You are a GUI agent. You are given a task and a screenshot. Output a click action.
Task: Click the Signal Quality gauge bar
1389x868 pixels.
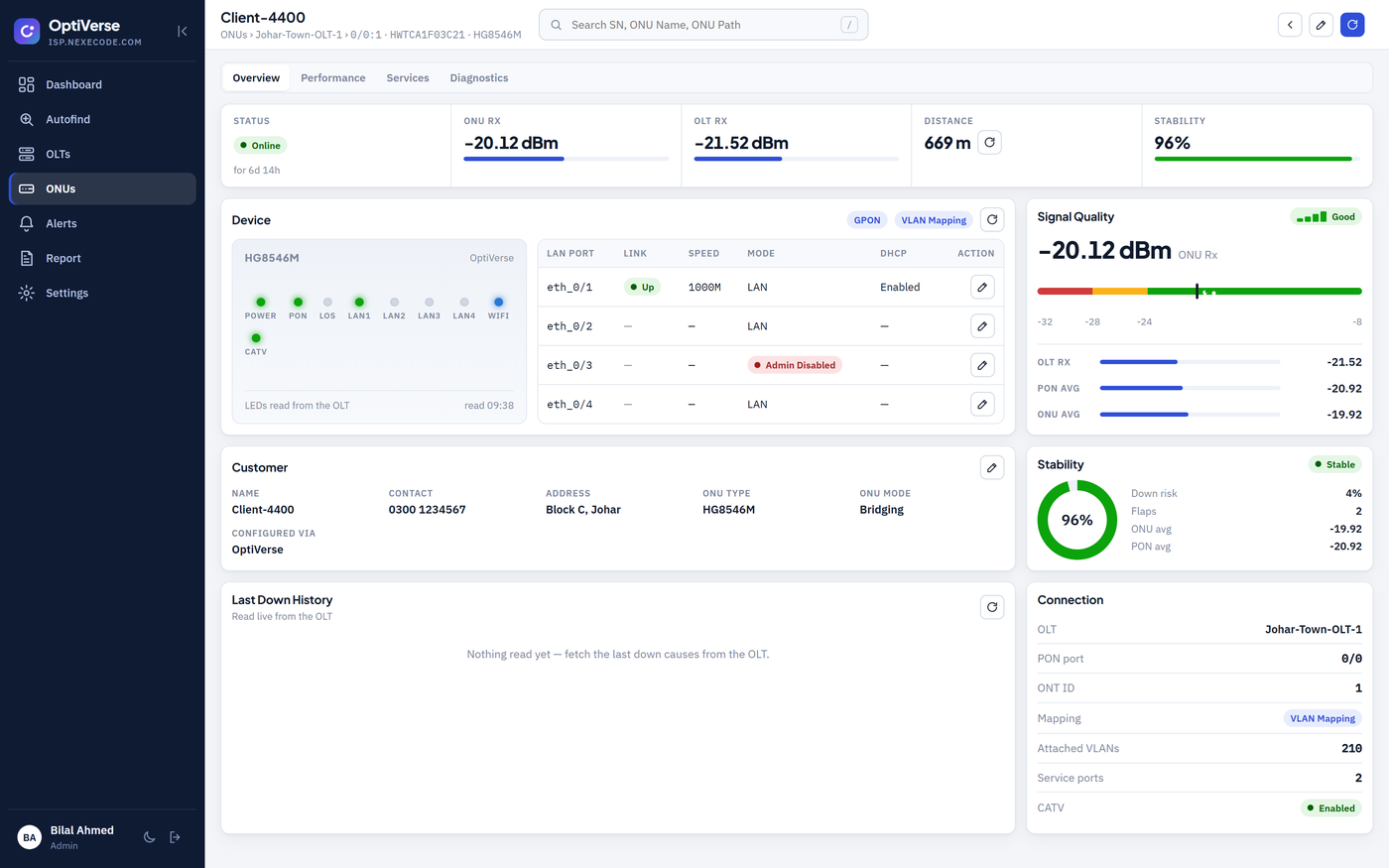point(1200,292)
